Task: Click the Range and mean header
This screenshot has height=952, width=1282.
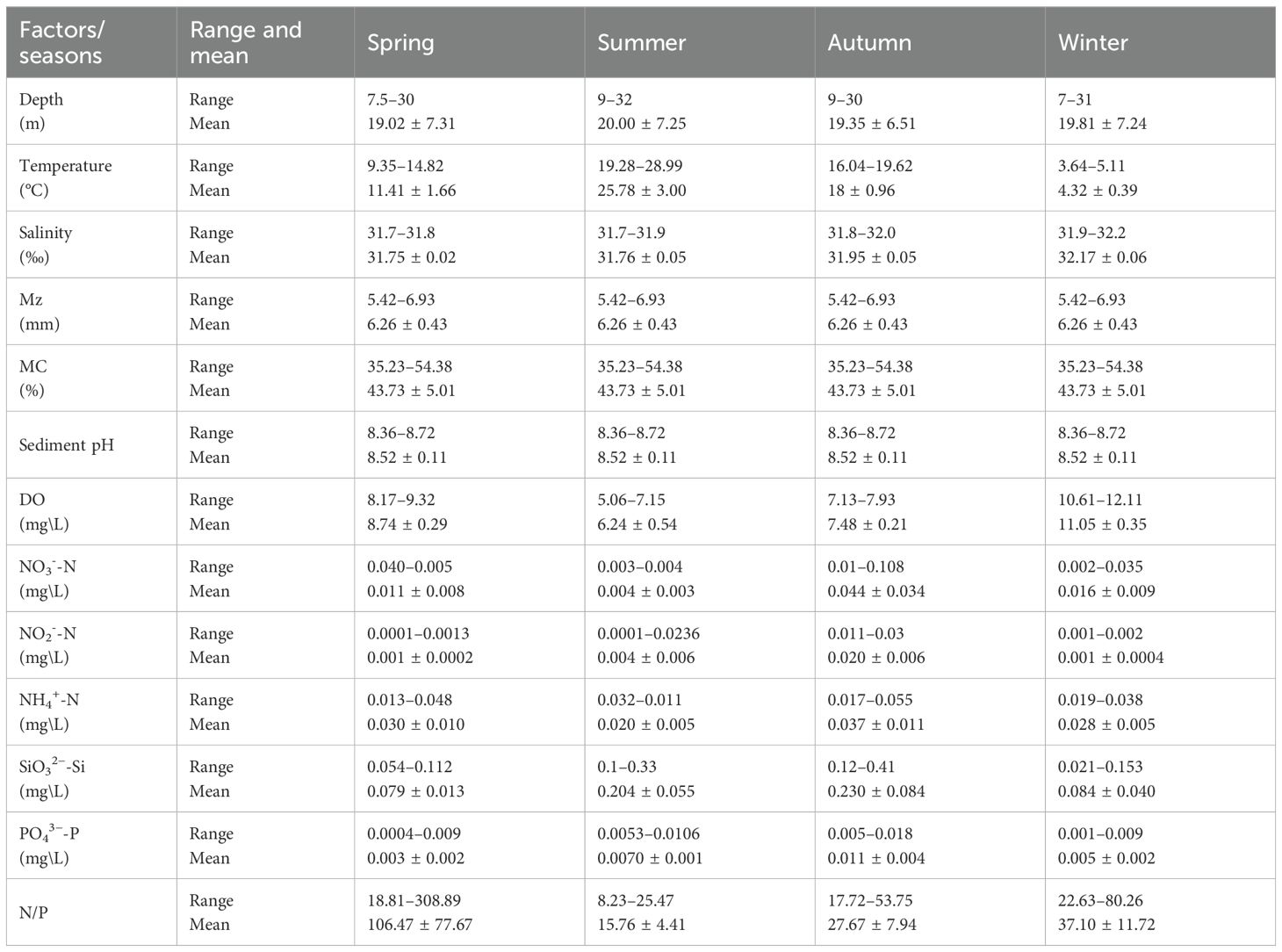Action: 245,42
